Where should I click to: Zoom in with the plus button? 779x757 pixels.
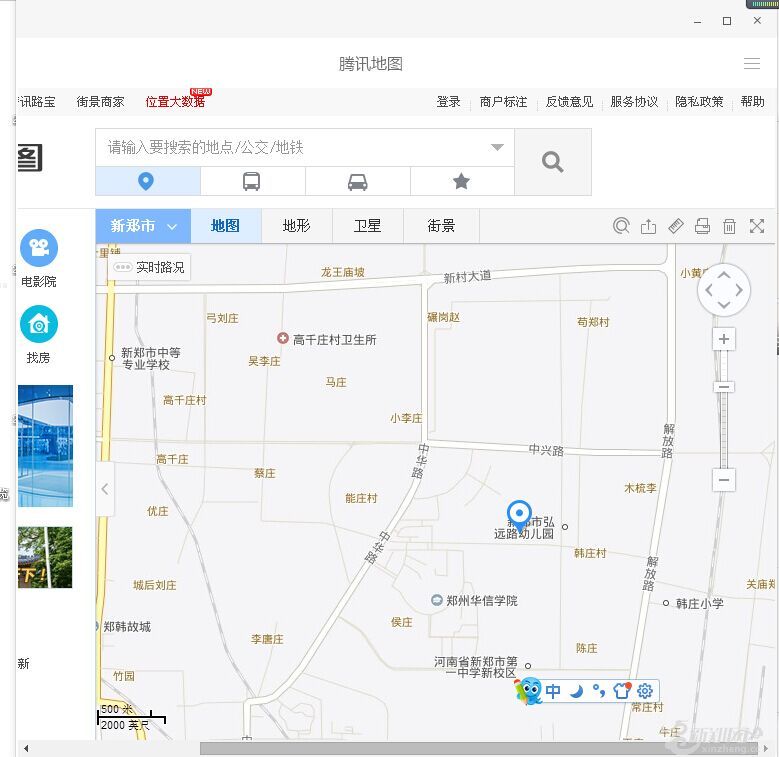pos(724,339)
